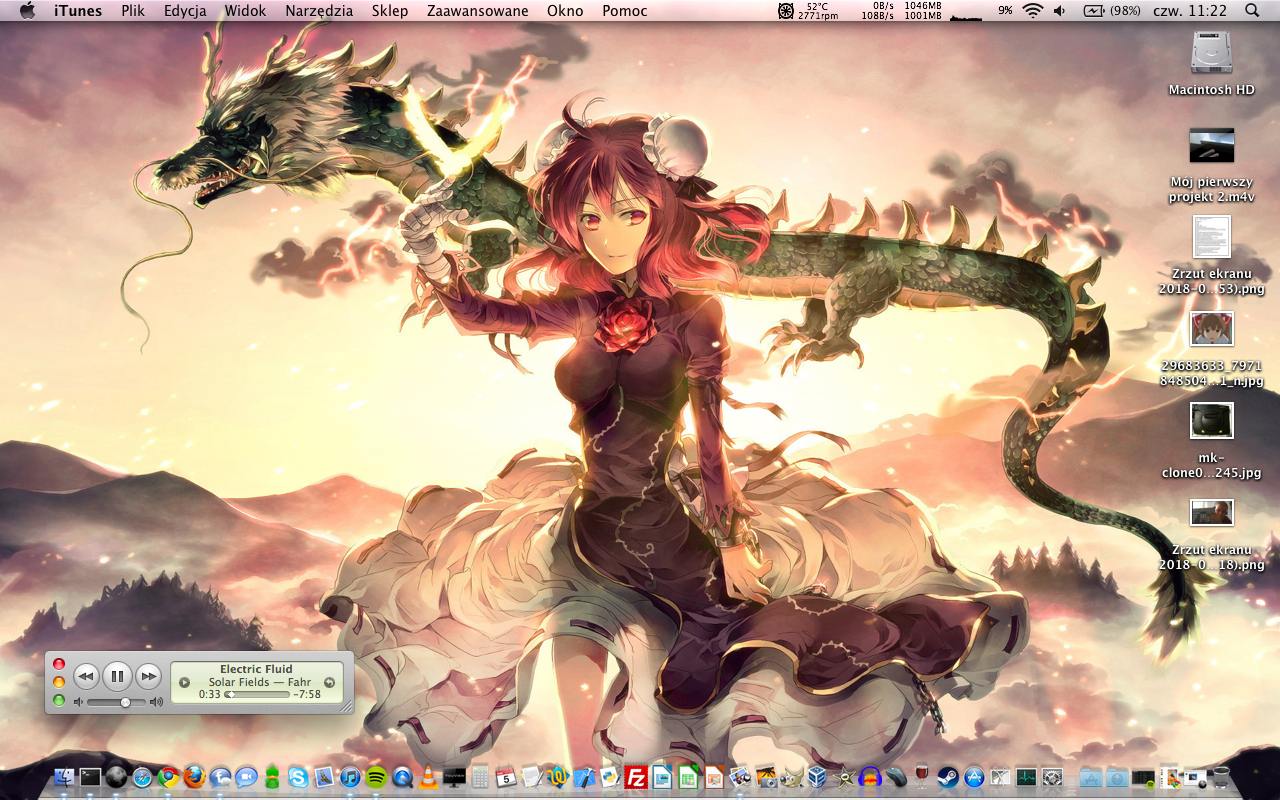Open the Edycja menu
Image resolution: width=1280 pixels, height=800 pixels.
tap(185, 10)
